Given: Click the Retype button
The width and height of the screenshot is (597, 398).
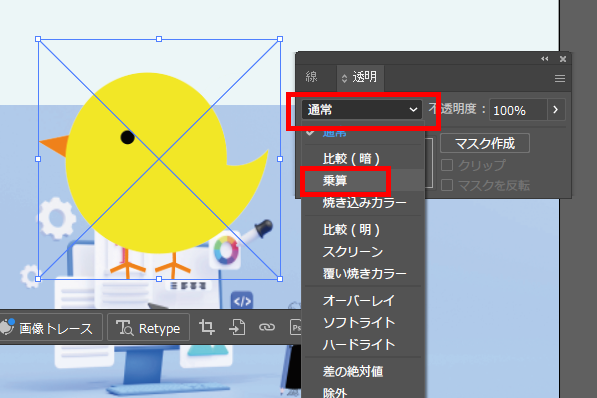Looking at the screenshot, I should click(148, 328).
